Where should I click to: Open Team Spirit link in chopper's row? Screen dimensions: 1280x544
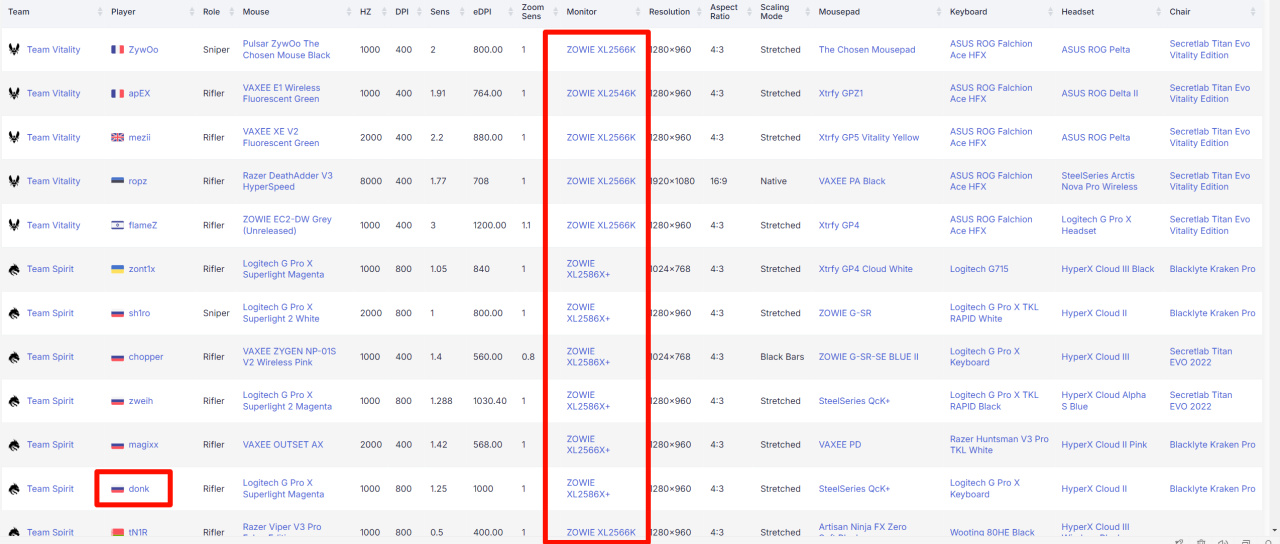[50, 357]
